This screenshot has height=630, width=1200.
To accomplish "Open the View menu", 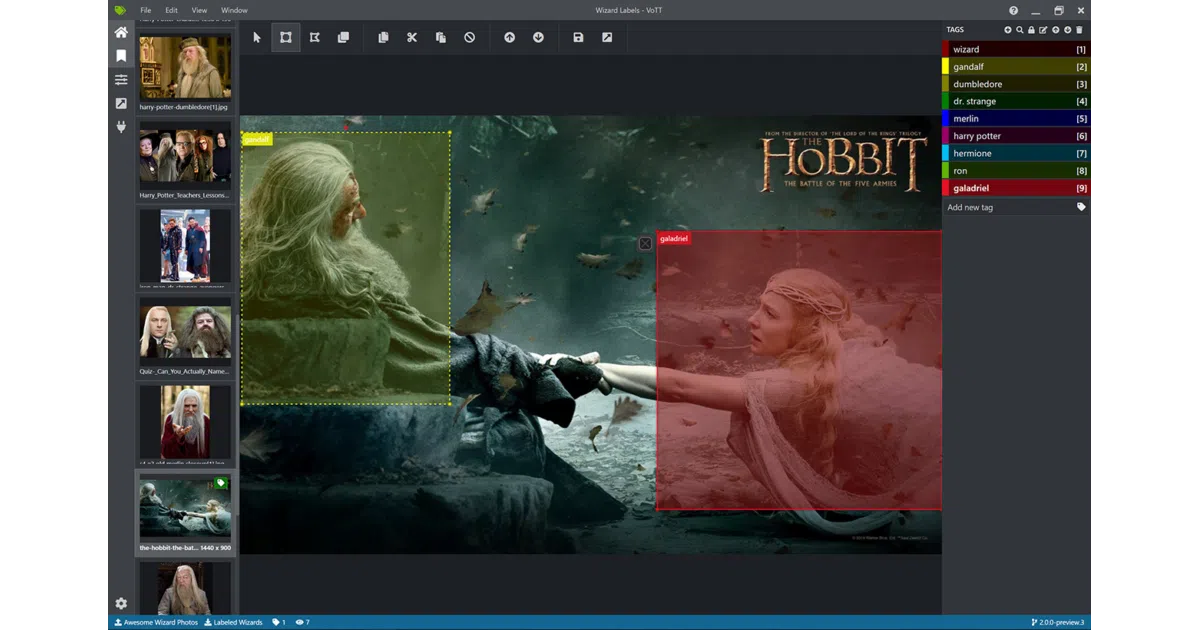I will pyautogui.click(x=200, y=10).
